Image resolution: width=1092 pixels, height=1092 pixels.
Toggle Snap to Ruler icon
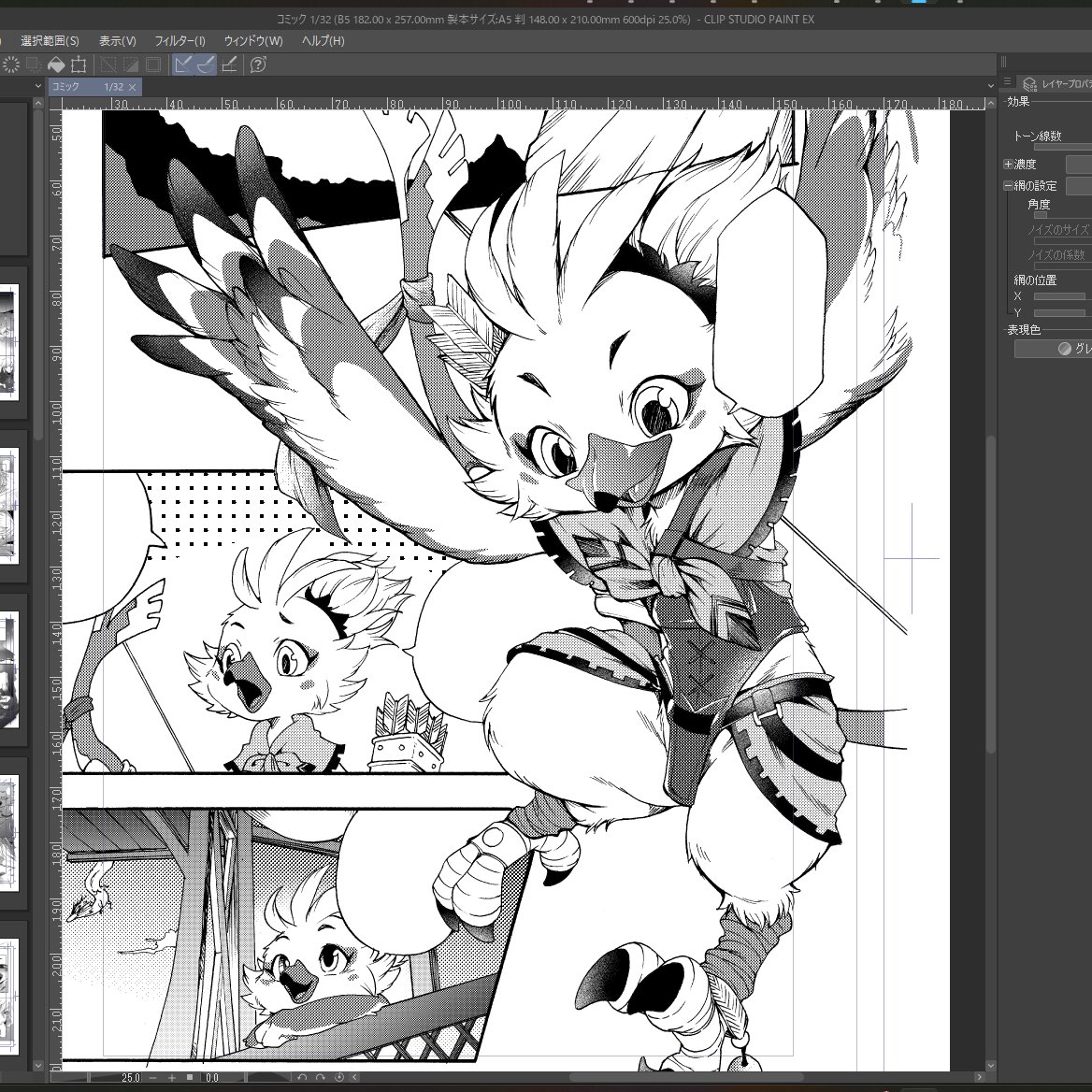click(183, 65)
